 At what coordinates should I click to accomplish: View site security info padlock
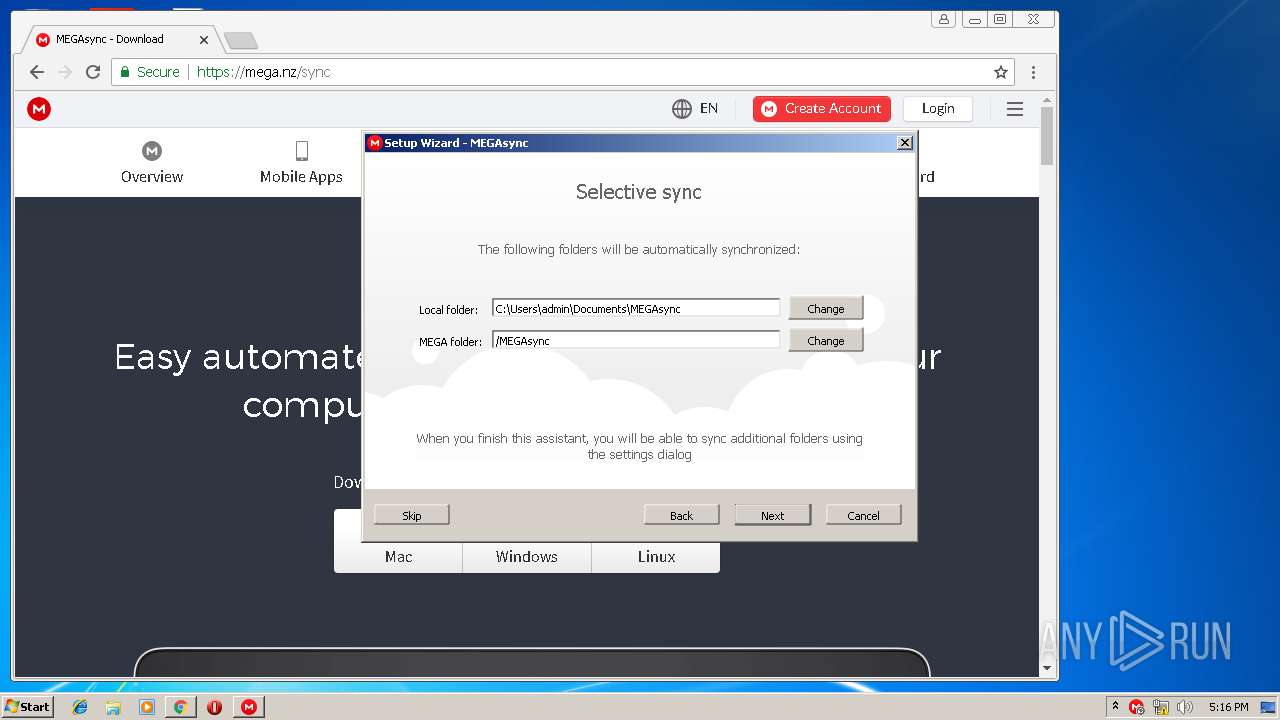125,72
